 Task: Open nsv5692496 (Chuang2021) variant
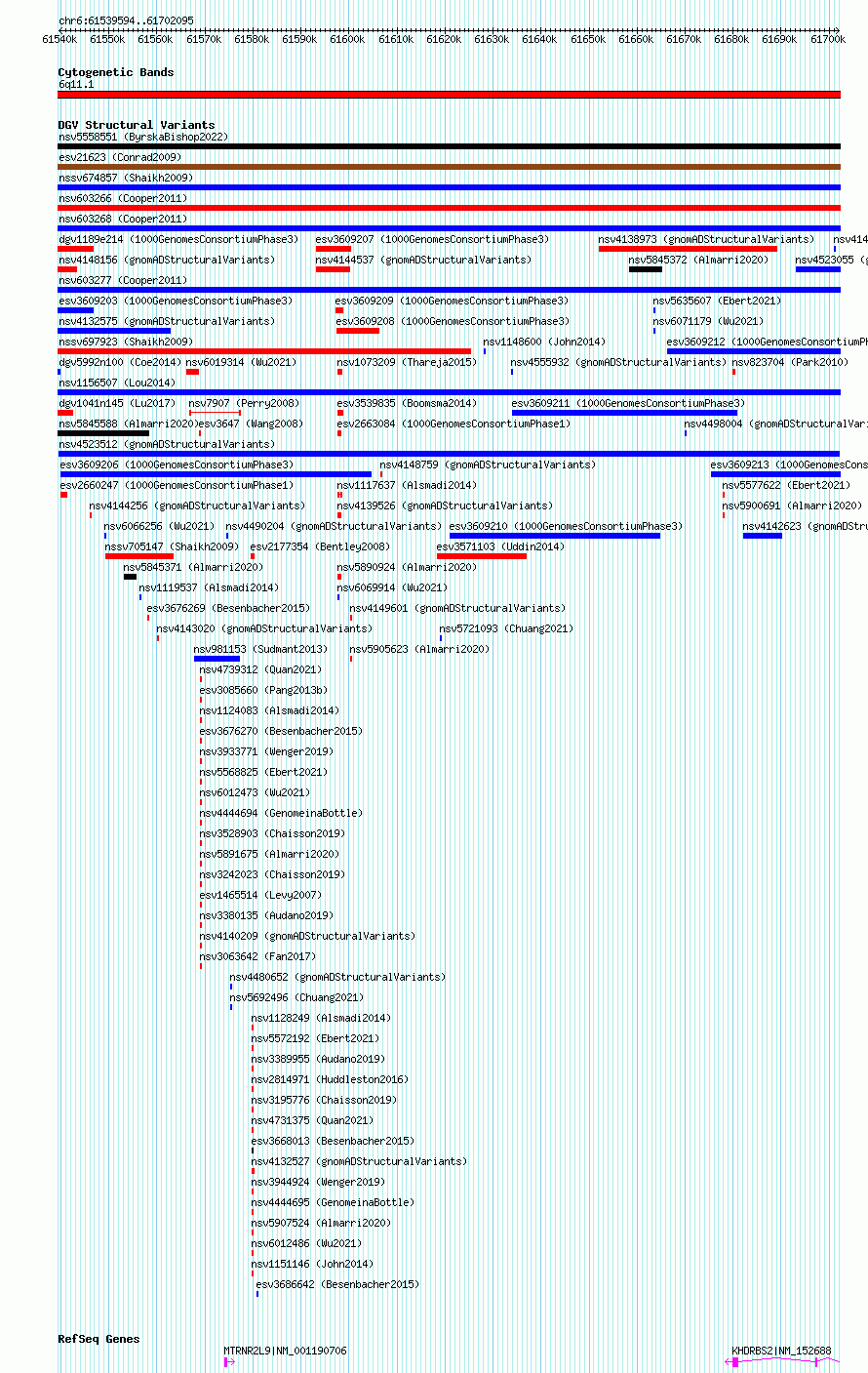click(296, 997)
